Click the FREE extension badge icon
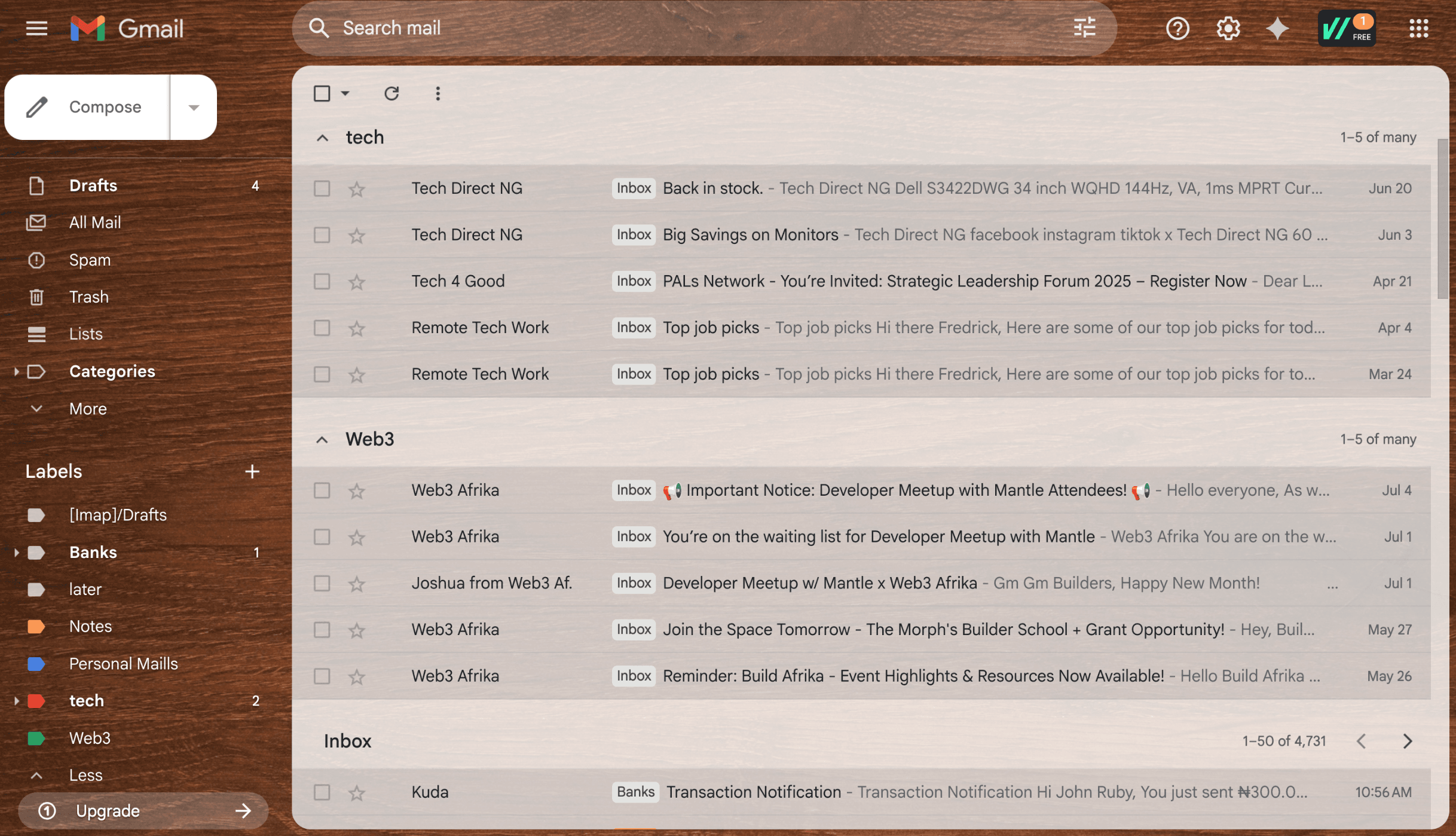The image size is (1456, 836). [x=1347, y=28]
